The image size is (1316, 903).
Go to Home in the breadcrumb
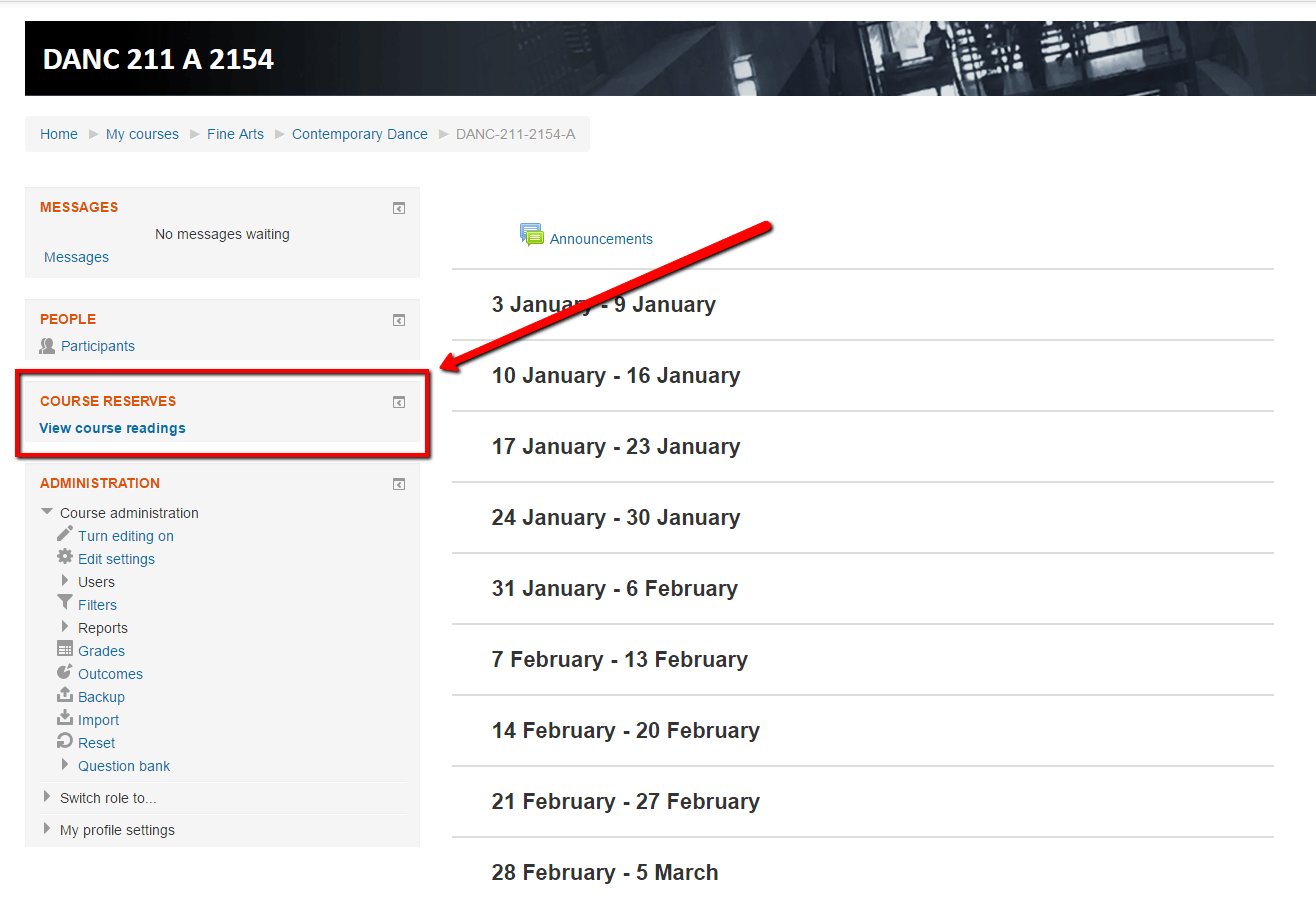click(59, 134)
